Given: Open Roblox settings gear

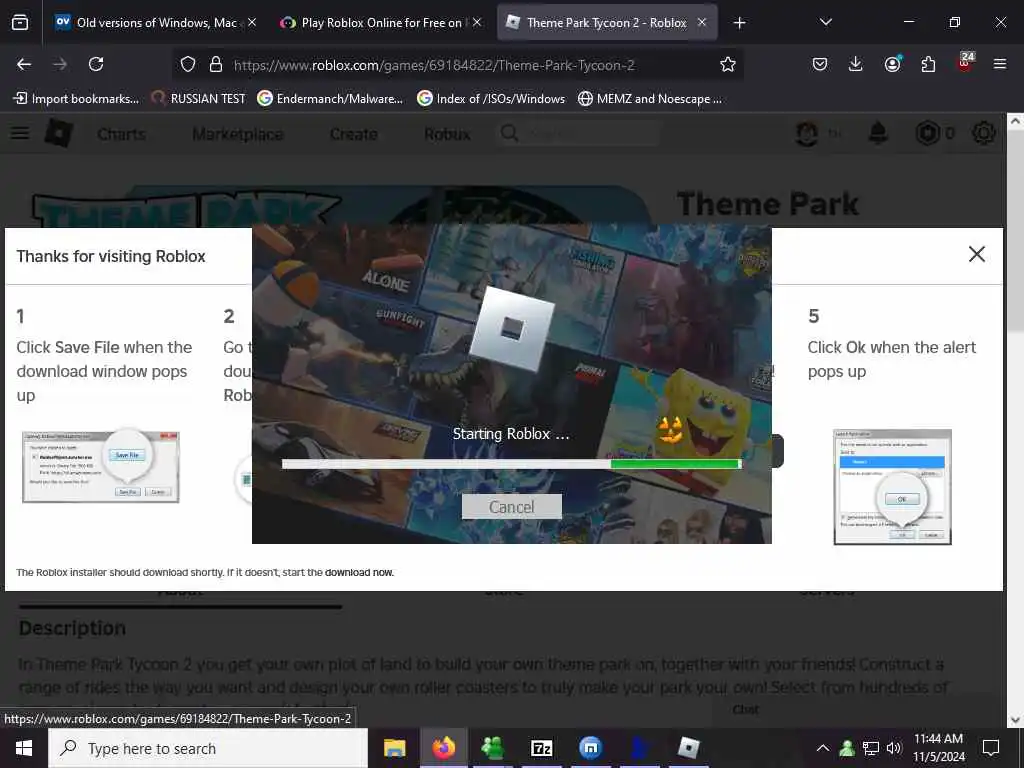Looking at the screenshot, I should pyautogui.click(x=984, y=133).
